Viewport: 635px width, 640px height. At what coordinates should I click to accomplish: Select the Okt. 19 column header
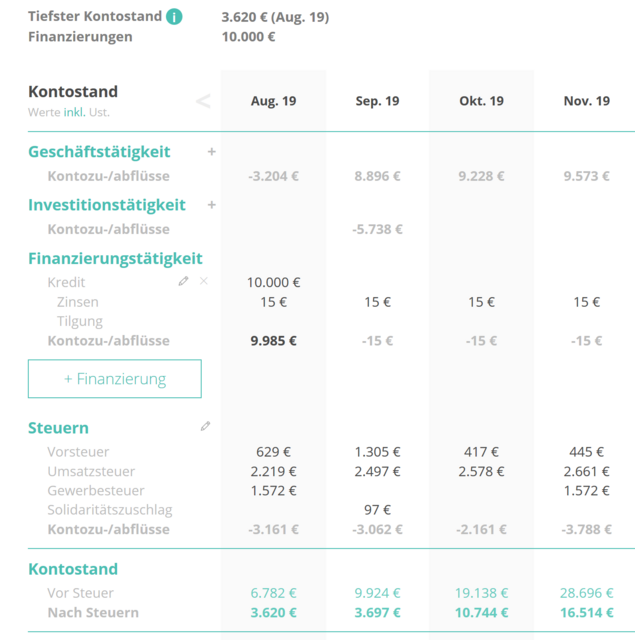[481, 101]
